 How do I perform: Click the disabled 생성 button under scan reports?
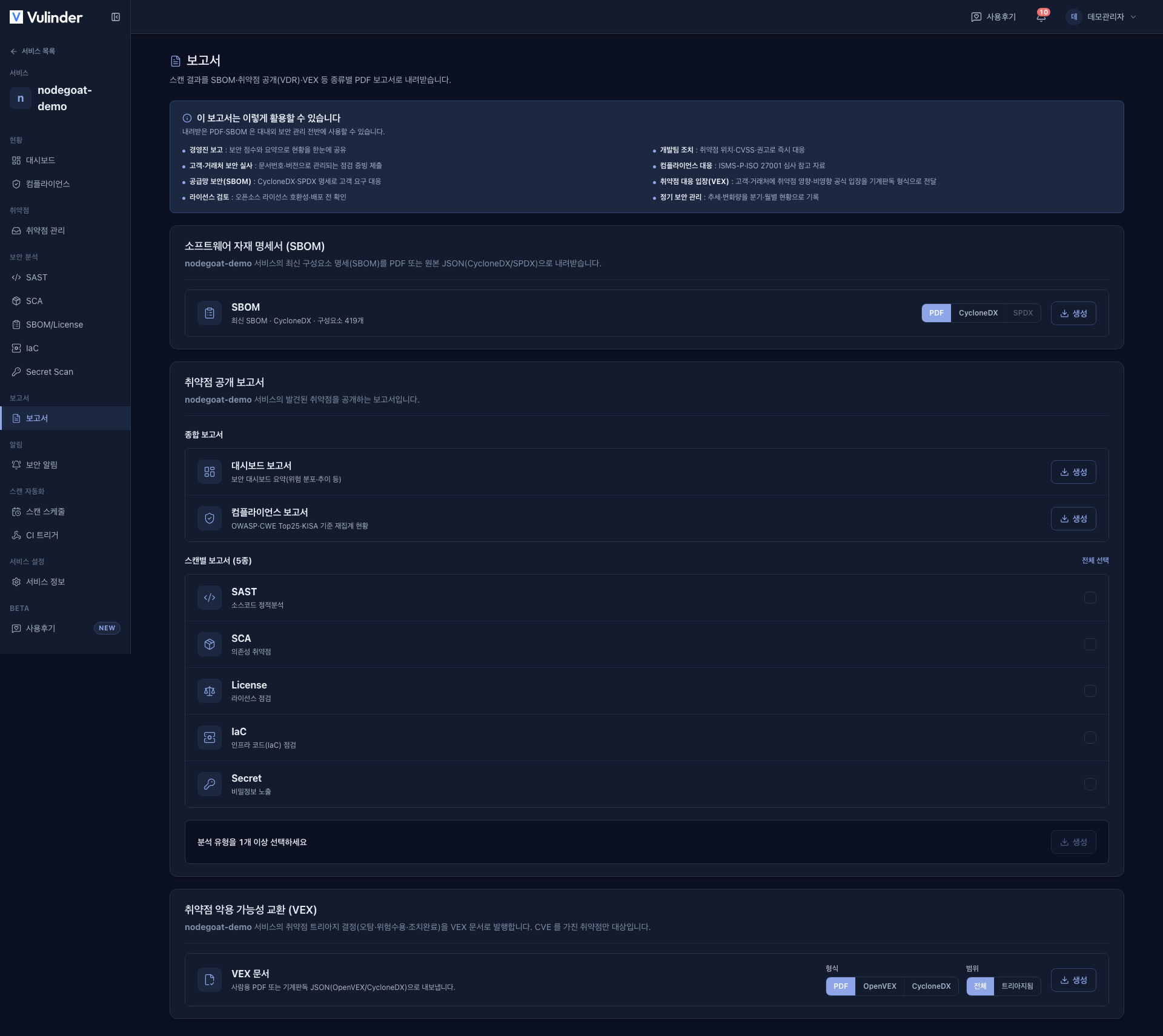1073,842
